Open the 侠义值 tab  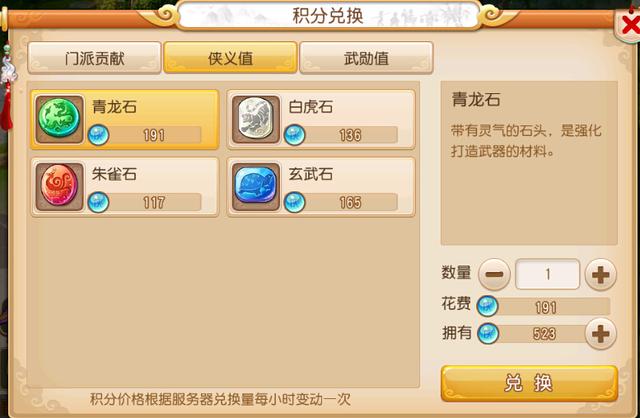230,58
